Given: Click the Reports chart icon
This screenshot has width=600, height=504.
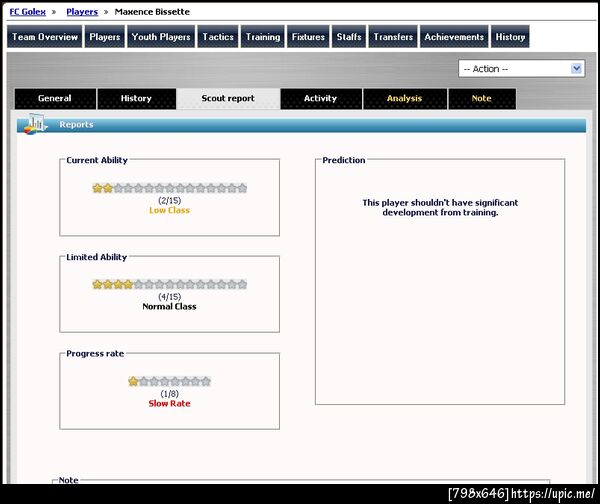Looking at the screenshot, I should [x=35, y=124].
